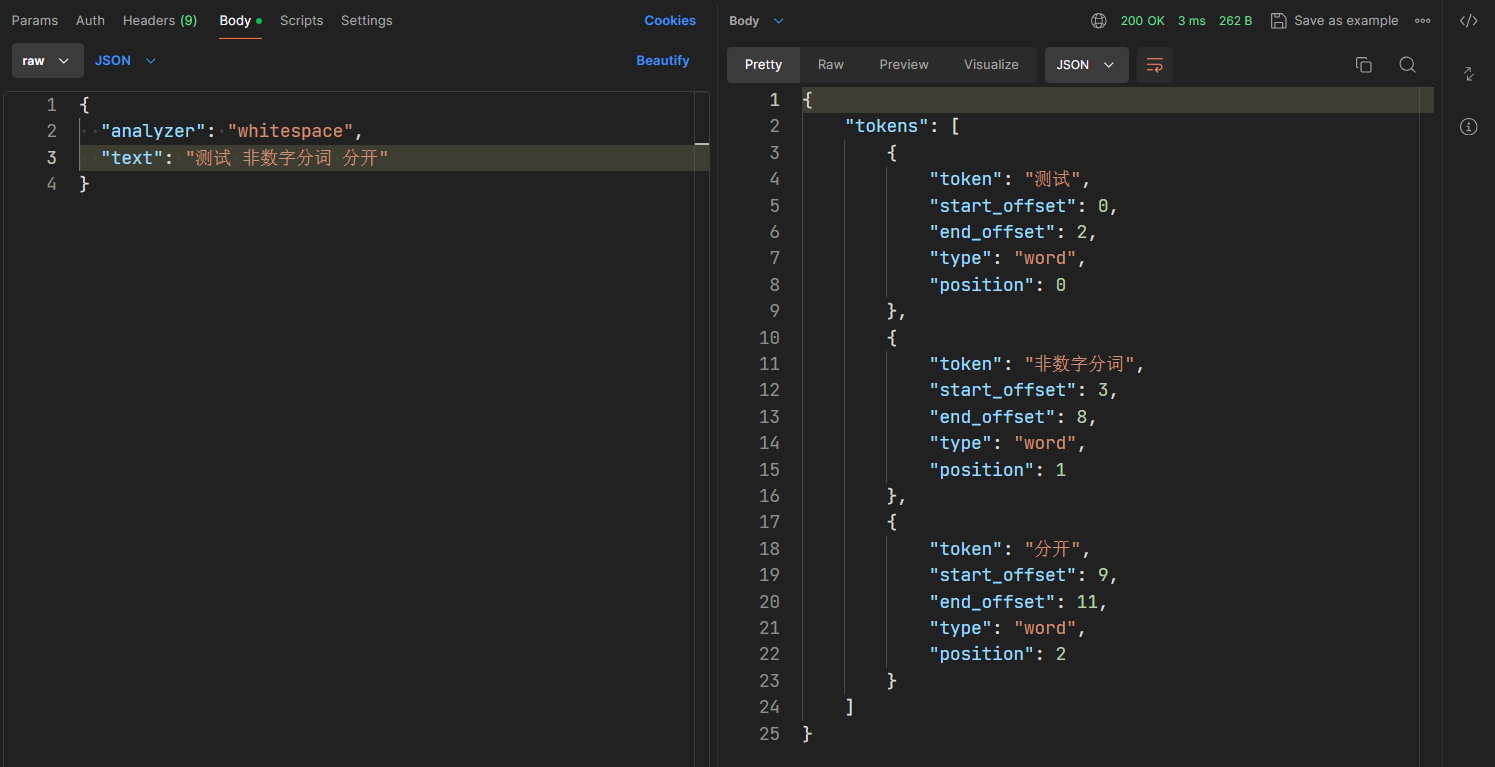Screen dimensions: 1495x767
Task: Open the Visualize response view
Action: pos(991,64)
